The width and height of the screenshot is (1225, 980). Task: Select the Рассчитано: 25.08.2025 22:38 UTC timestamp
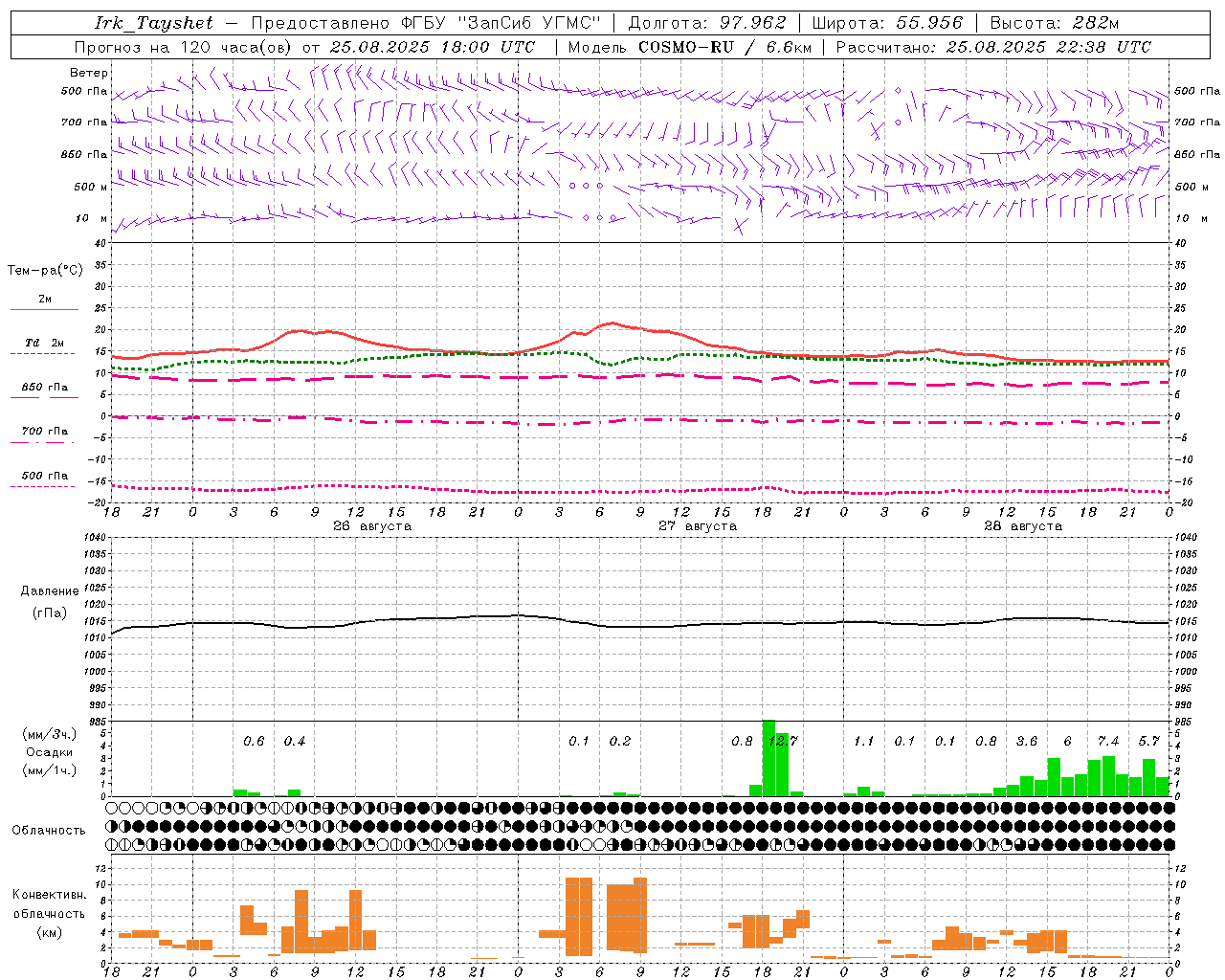(993, 47)
